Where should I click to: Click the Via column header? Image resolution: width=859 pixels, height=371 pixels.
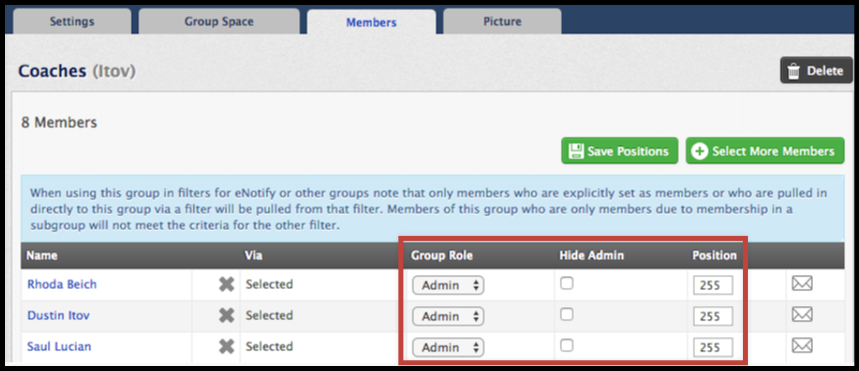pos(254,255)
